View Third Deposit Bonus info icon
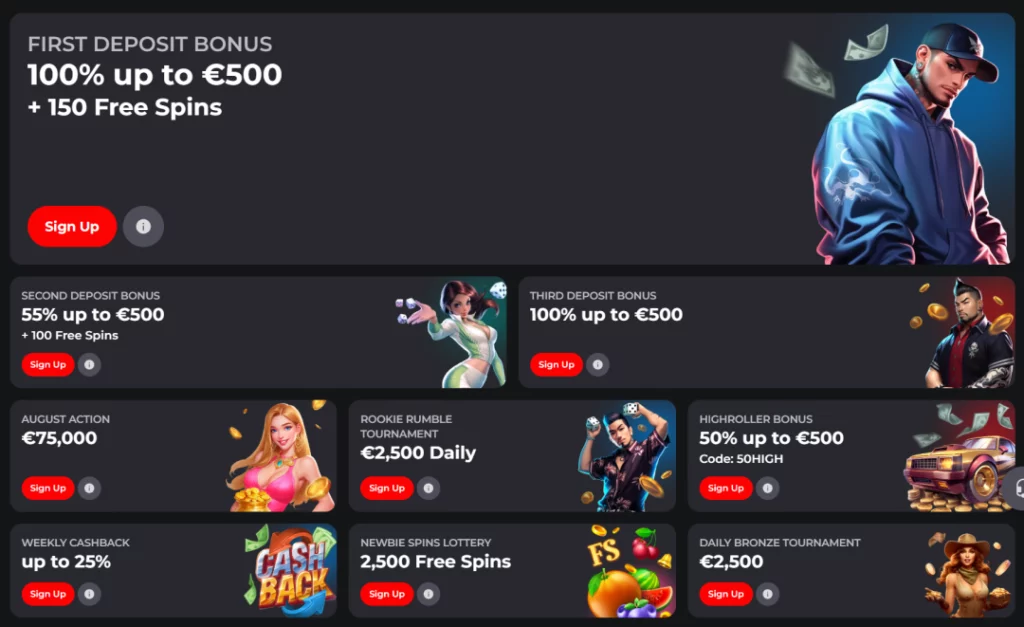 [x=598, y=364]
